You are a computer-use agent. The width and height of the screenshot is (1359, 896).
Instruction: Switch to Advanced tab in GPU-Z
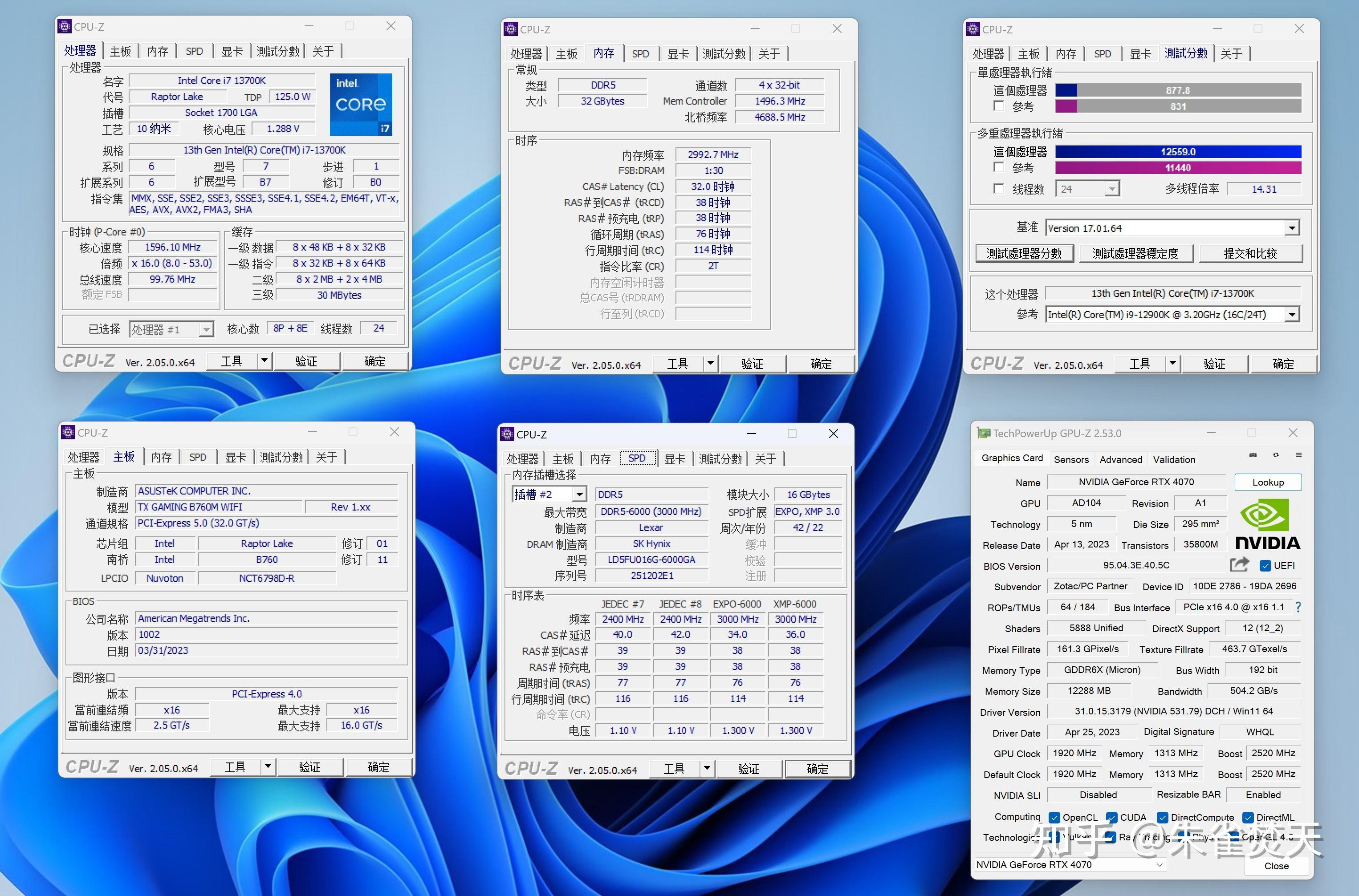(1121, 459)
